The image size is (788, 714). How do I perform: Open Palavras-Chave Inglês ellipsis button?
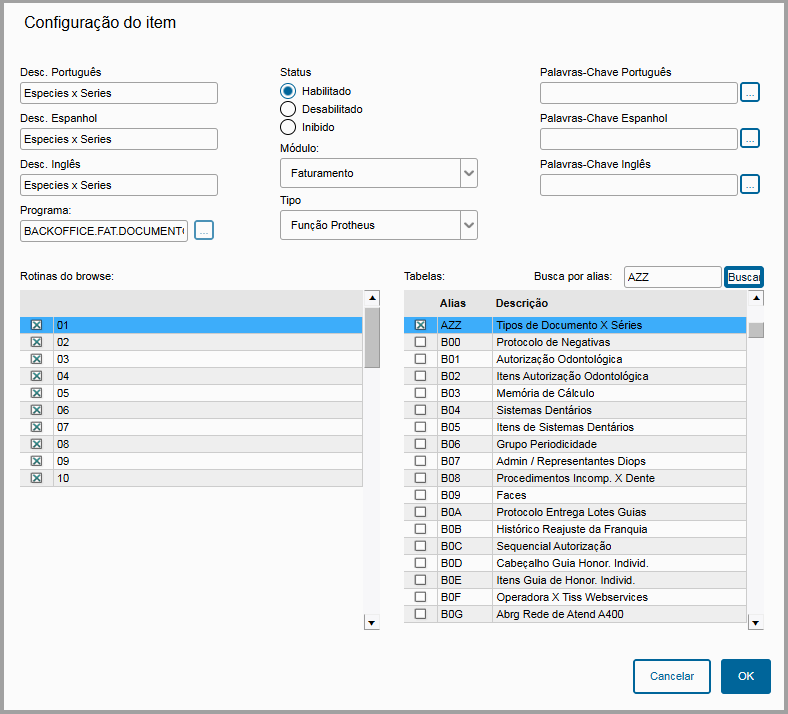[750, 185]
